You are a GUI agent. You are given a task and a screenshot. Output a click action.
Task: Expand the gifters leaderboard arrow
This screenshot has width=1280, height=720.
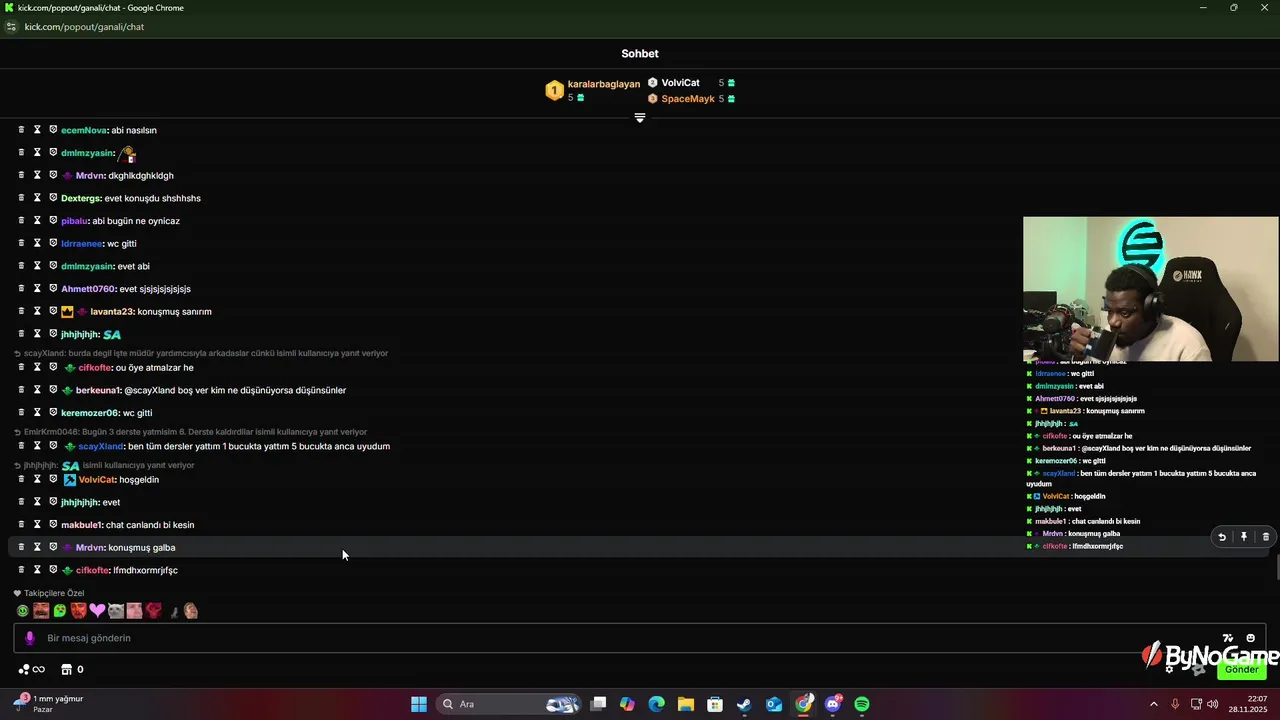(640, 118)
